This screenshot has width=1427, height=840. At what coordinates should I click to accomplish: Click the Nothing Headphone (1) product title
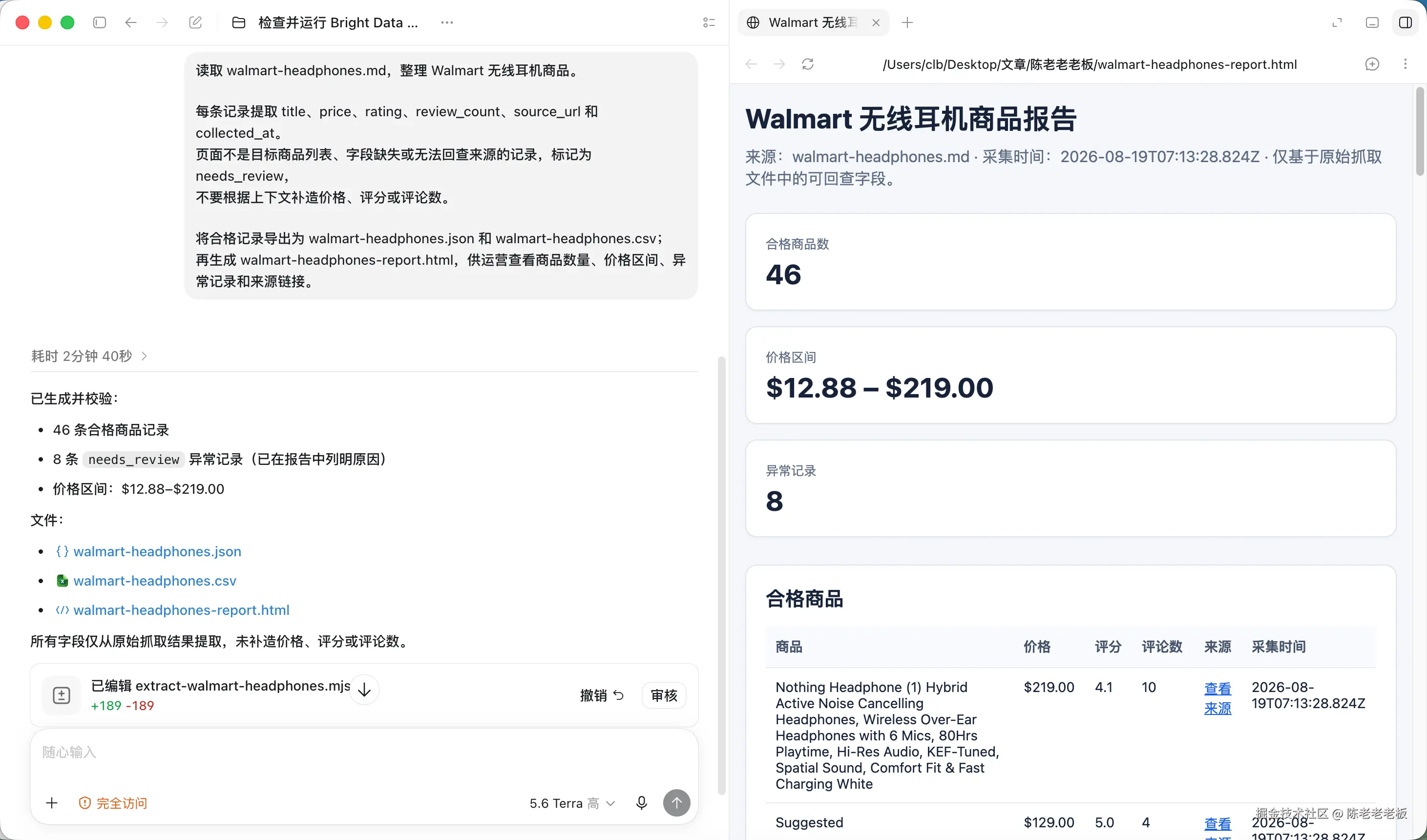(x=888, y=735)
